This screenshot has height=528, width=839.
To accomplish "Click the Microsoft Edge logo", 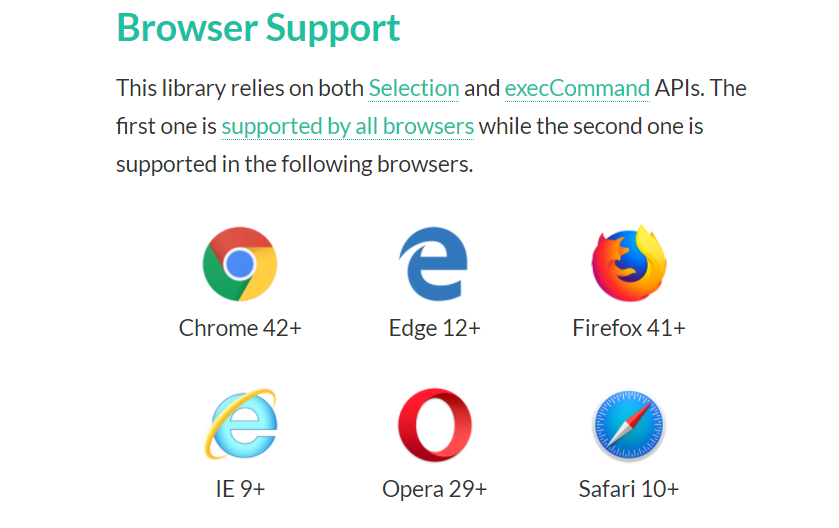I will [x=434, y=264].
